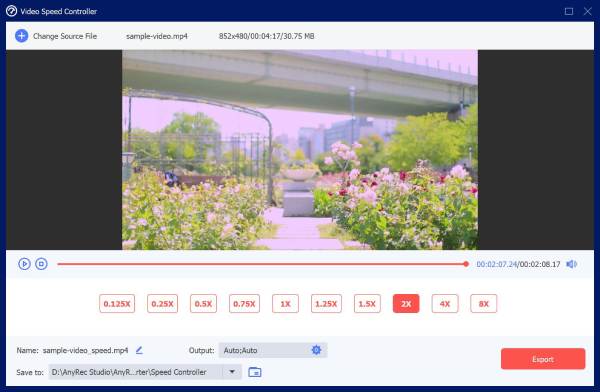The width and height of the screenshot is (600, 392).
Task: Select 0.125X speed
Action: pos(117,304)
